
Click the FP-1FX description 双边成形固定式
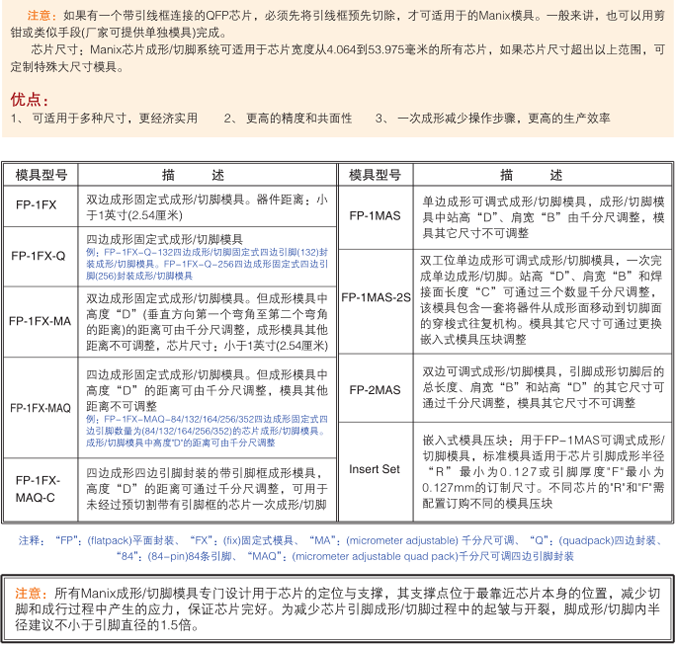click(207, 208)
